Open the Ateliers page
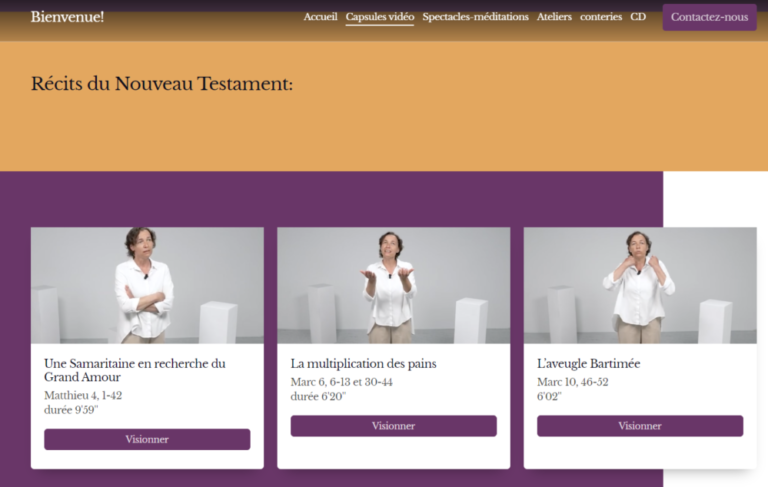 pyautogui.click(x=554, y=17)
